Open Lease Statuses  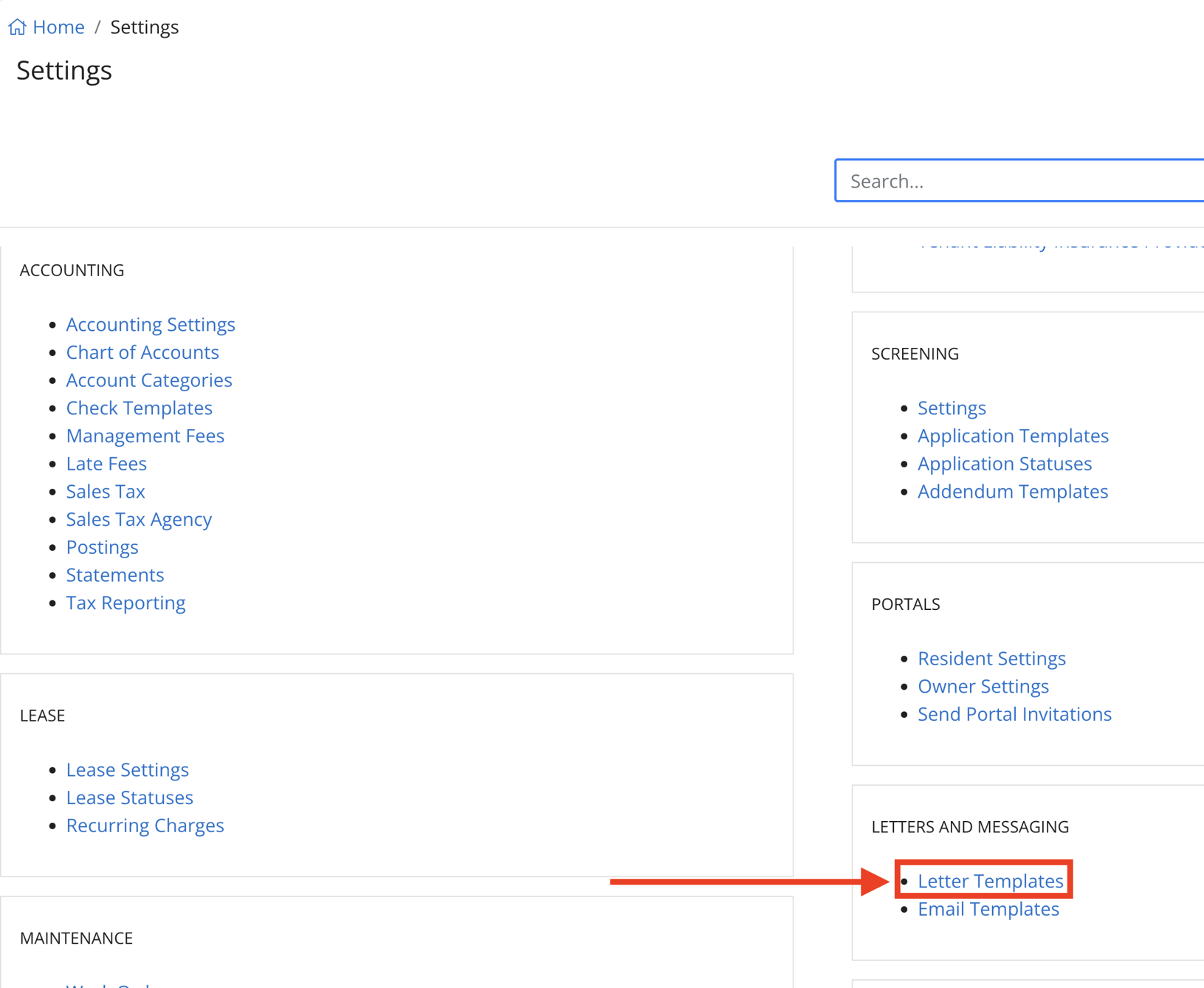pos(129,797)
